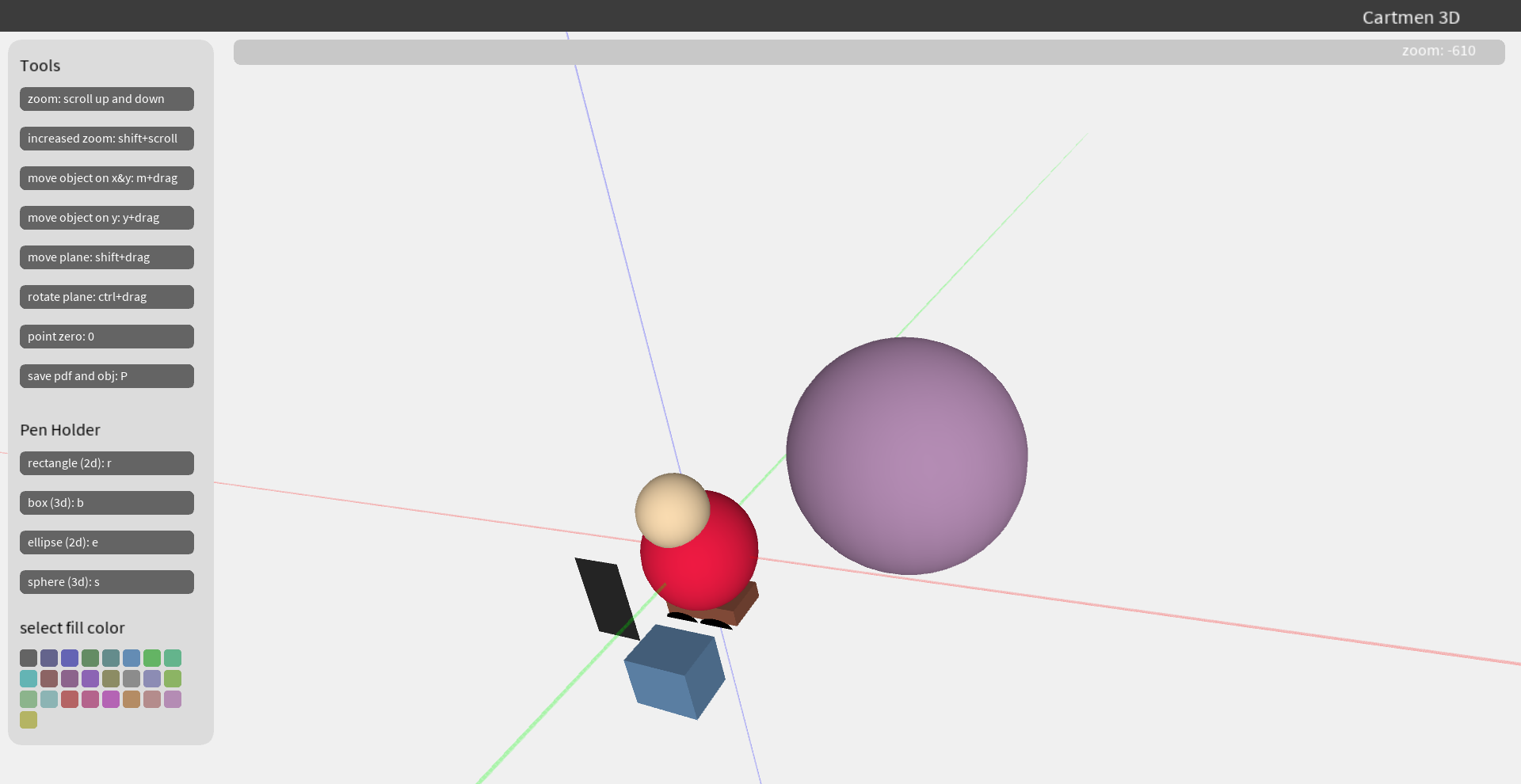Click the large purple sphere in the scene

tap(905, 455)
